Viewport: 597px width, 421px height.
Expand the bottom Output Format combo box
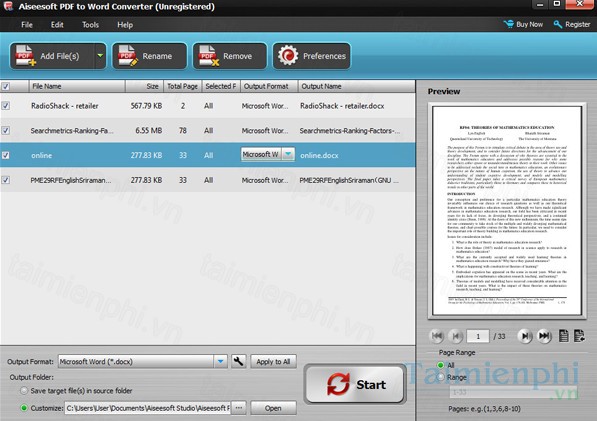220,361
